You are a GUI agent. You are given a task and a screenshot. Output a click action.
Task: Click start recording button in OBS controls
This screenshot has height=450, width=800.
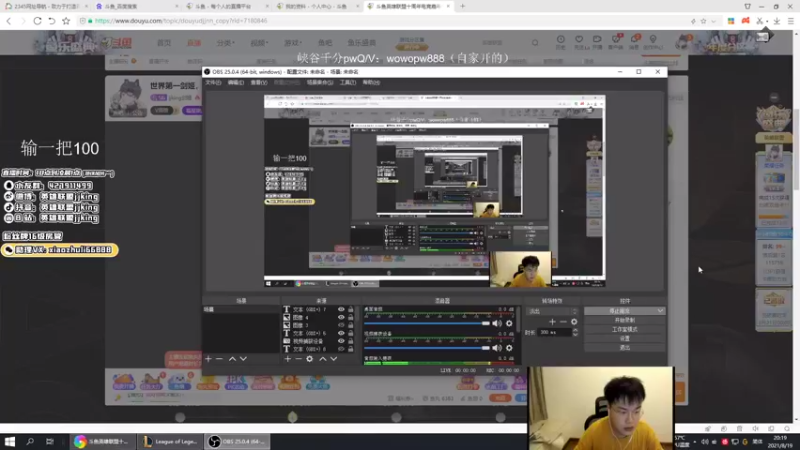click(x=624, y=320)
